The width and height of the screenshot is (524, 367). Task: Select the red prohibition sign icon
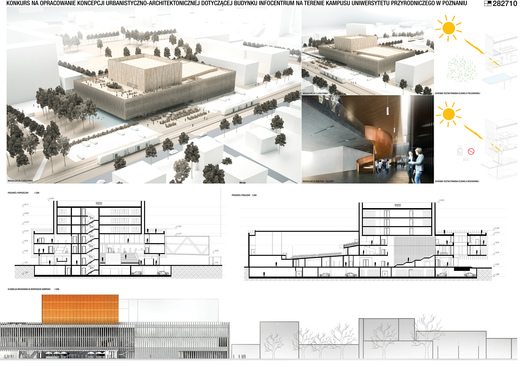pos(471,151)
